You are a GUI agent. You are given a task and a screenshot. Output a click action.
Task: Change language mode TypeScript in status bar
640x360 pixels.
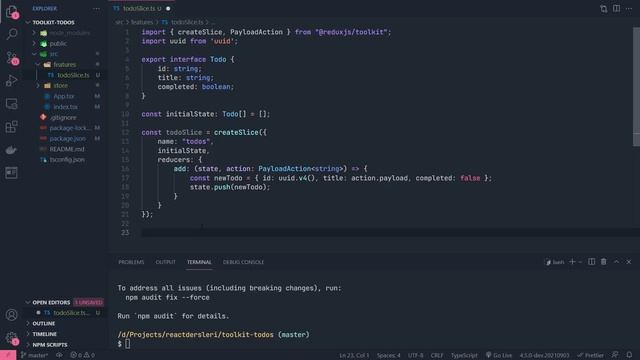click(x=464, y=355)
